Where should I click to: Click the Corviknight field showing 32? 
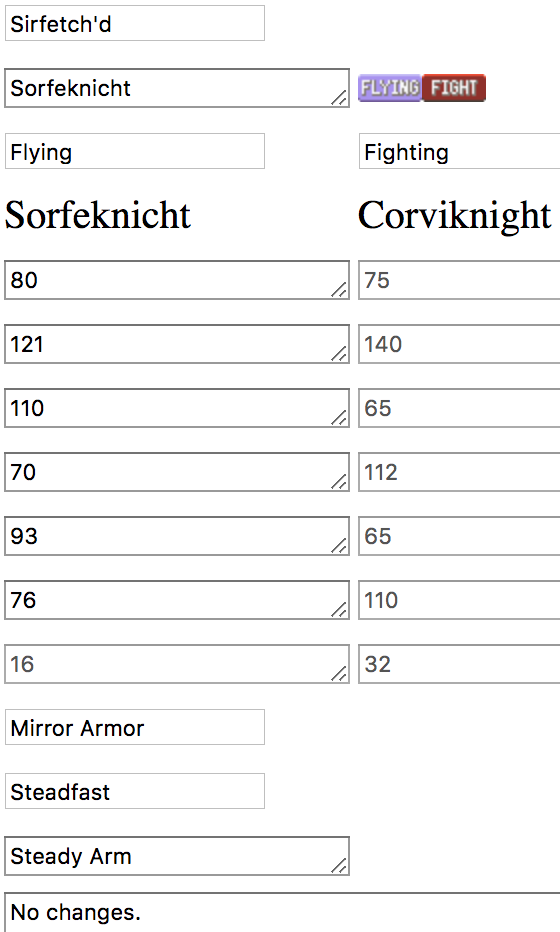460,664
